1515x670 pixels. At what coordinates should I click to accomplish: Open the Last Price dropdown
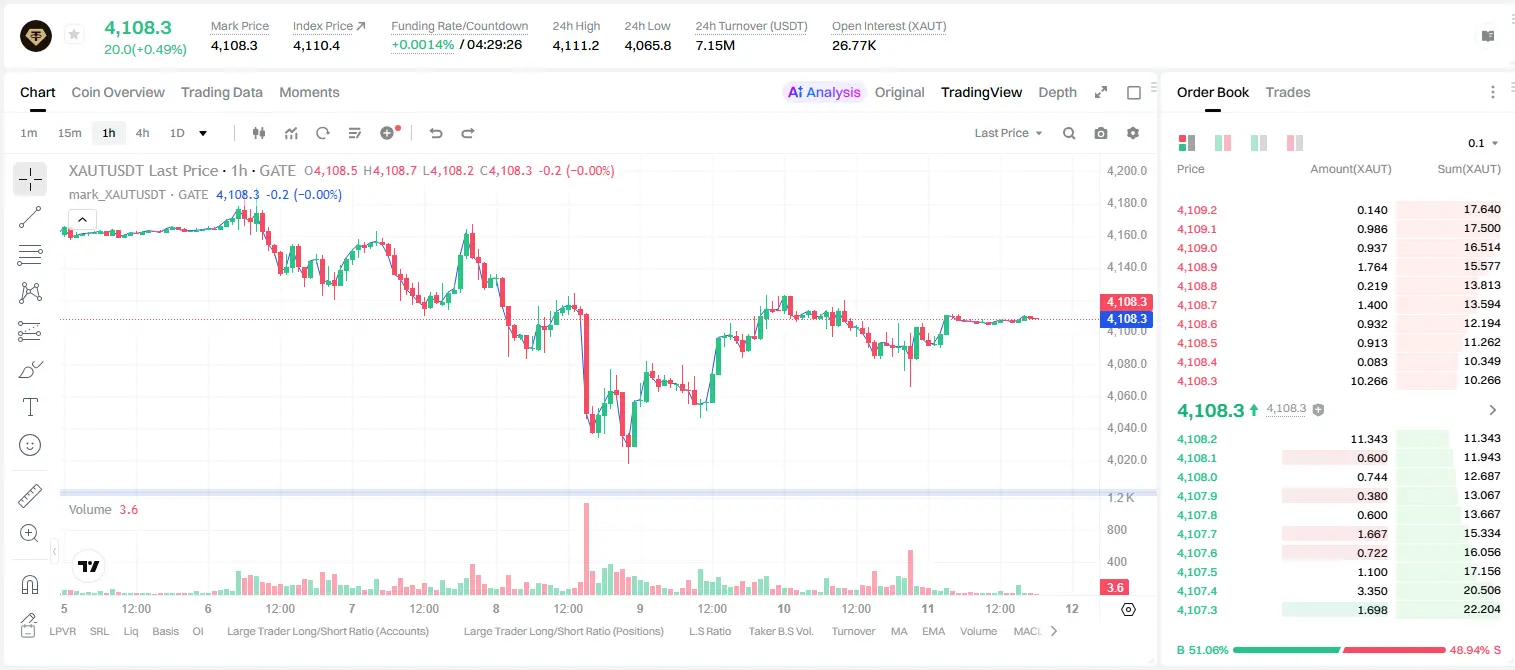click(1008, 133)
